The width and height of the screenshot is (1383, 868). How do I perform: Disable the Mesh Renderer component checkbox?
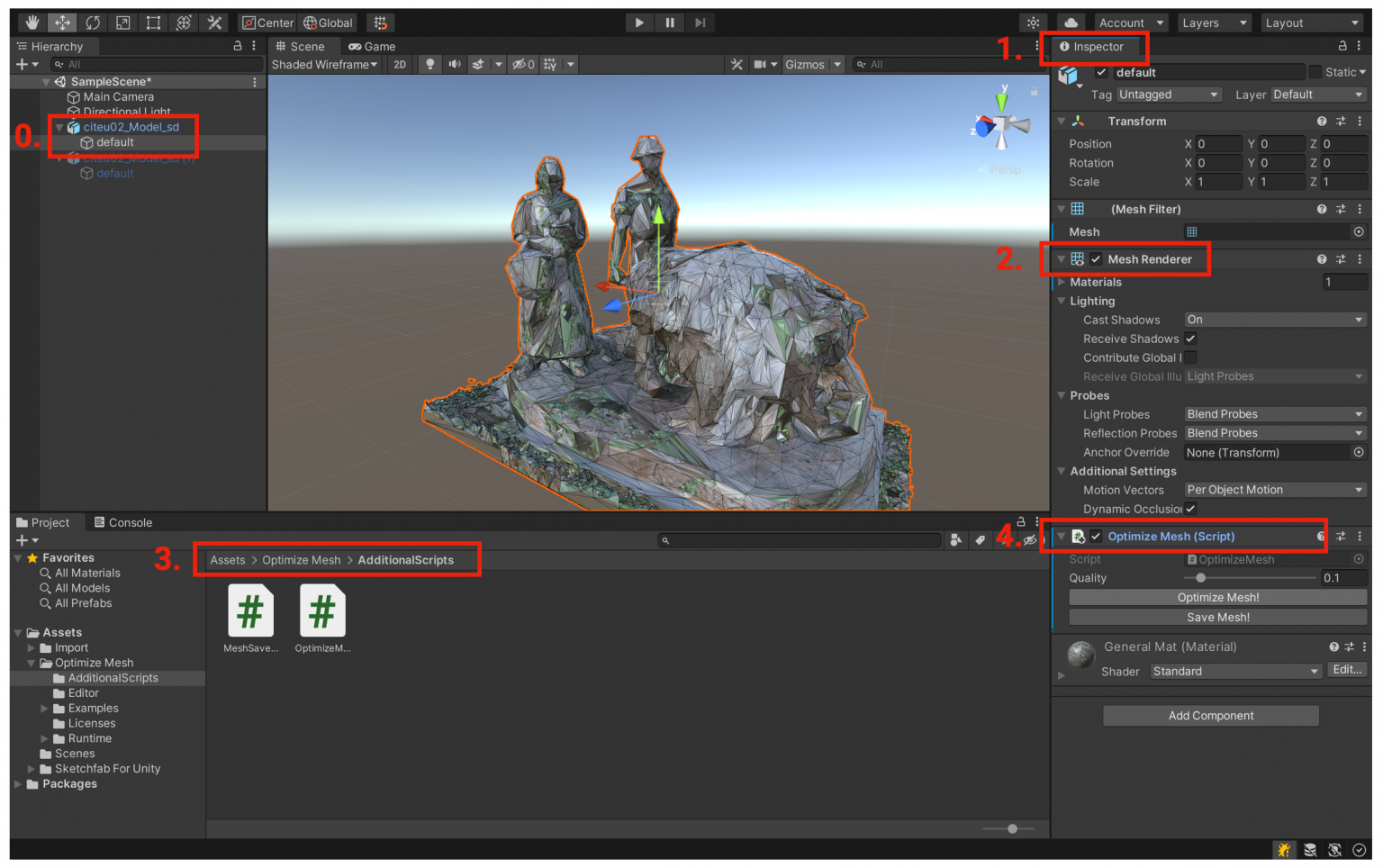(1096, 259)
